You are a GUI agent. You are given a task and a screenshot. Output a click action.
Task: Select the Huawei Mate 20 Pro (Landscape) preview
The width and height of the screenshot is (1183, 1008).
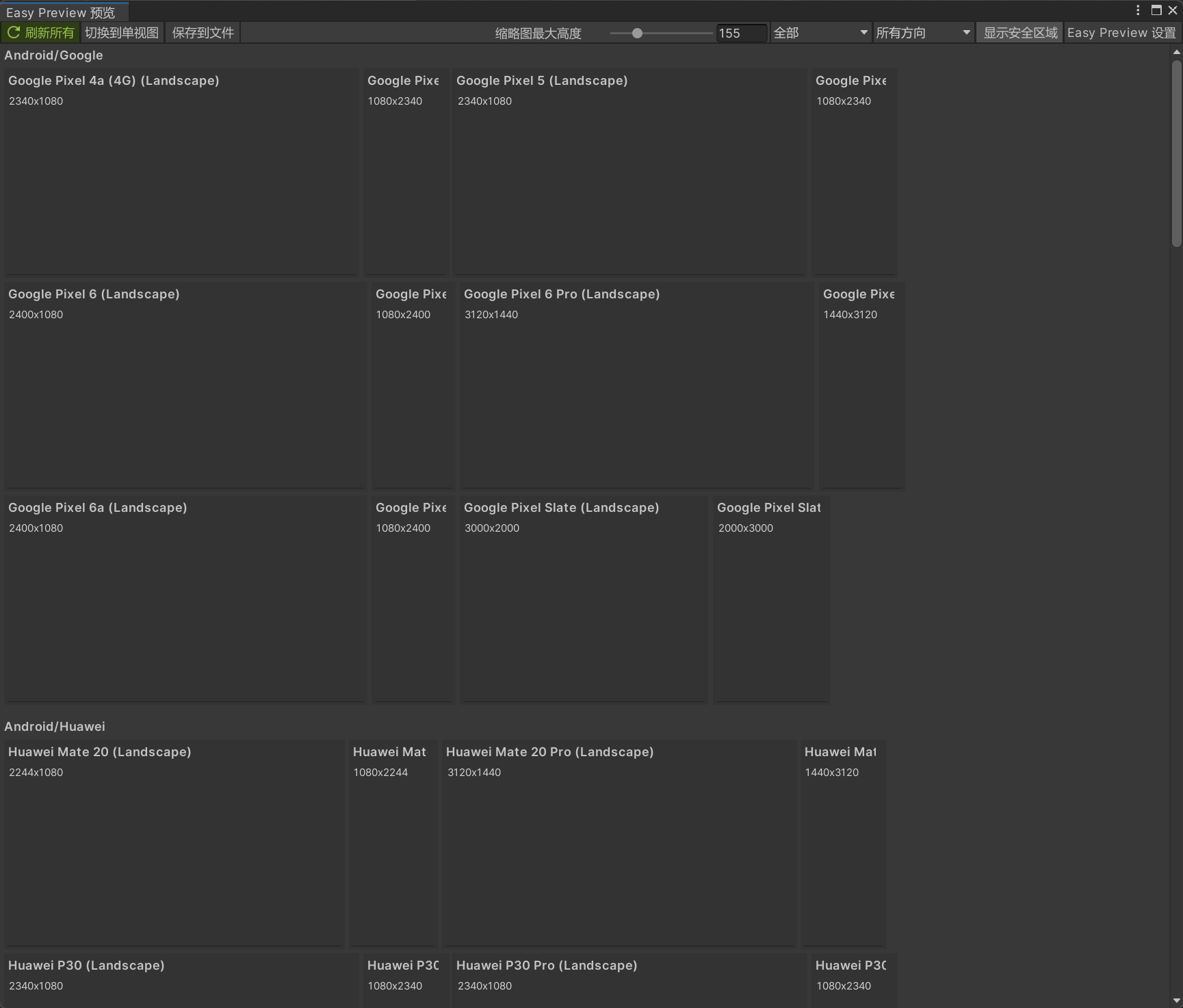(x=619, y=842)
